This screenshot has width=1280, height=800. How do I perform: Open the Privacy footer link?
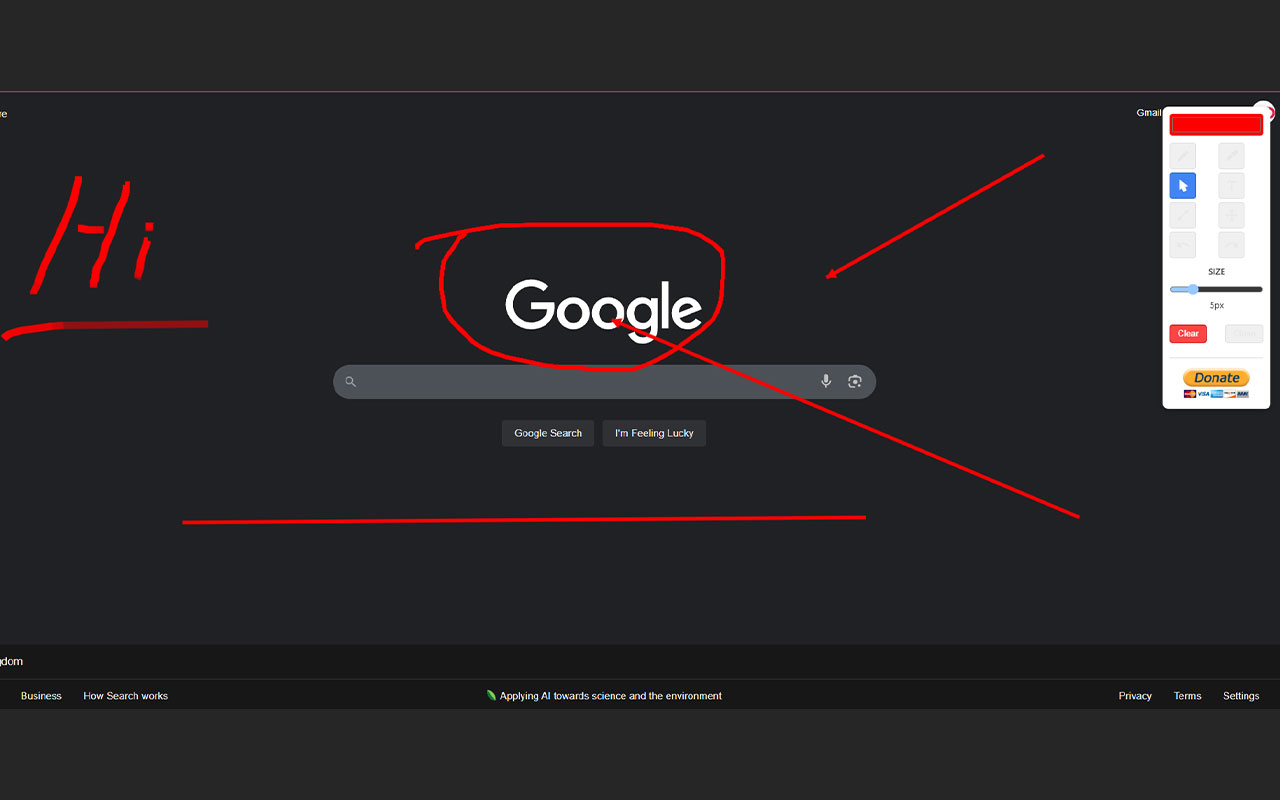(x=1135, y=696)
